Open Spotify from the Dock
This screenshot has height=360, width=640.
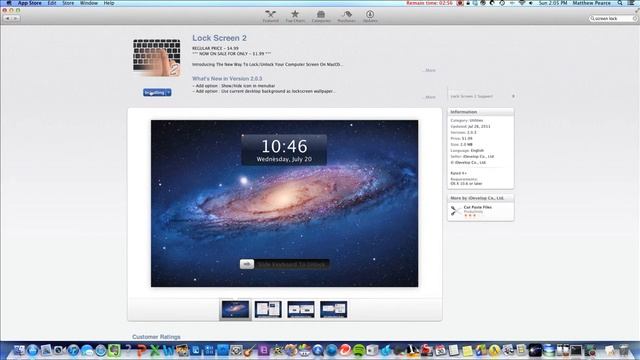point(359,350)
